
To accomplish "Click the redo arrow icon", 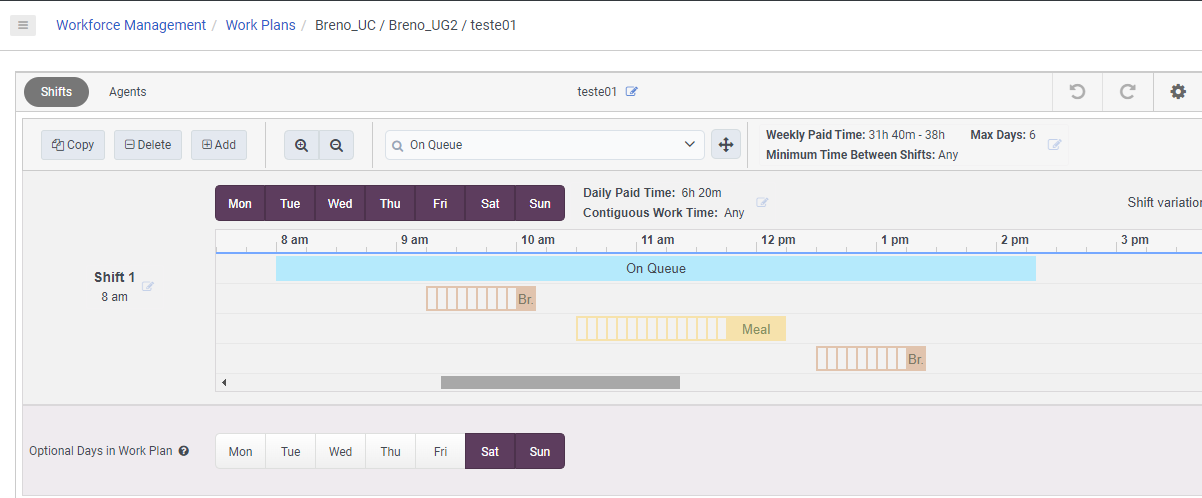I will click(1127, 92).
